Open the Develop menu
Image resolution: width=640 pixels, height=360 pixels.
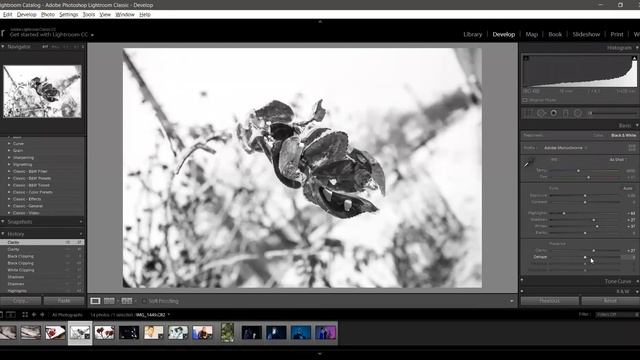[27, 14]
